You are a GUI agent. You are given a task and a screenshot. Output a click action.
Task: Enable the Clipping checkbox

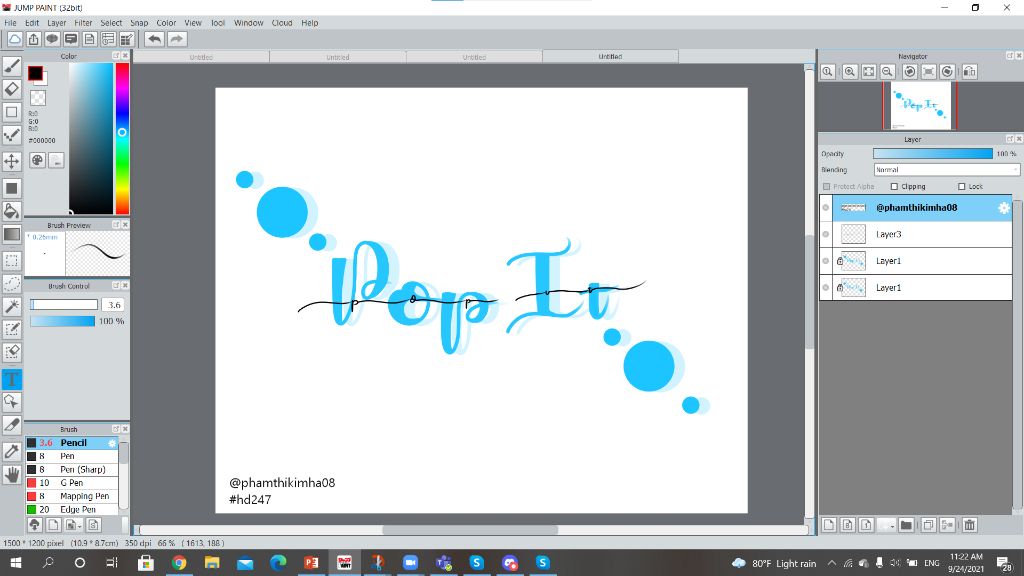[x=895, y=187]
